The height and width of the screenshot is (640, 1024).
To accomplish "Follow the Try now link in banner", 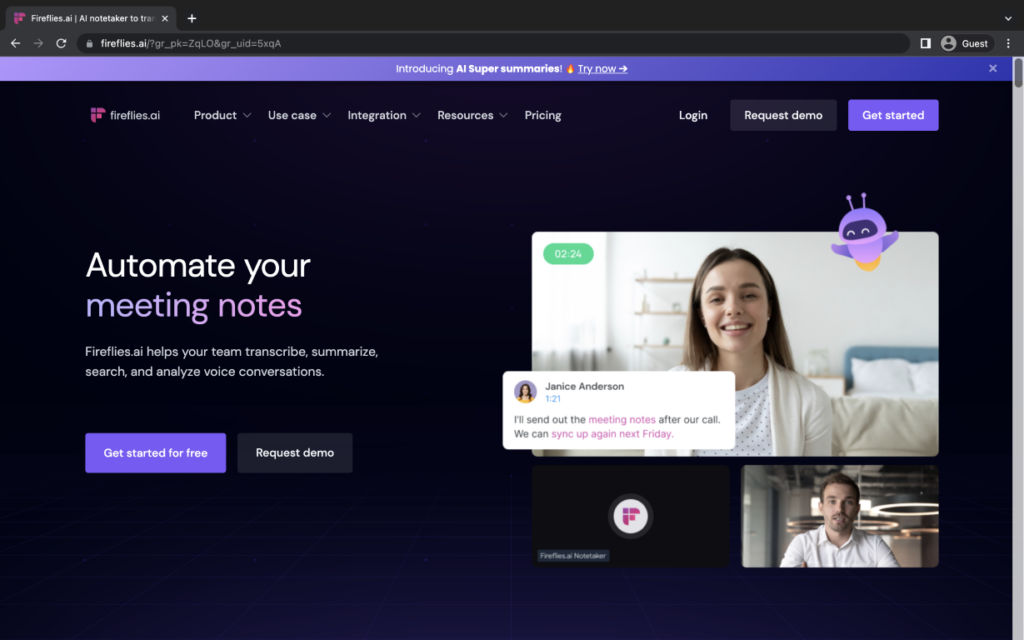I will (x=602, y=69).
